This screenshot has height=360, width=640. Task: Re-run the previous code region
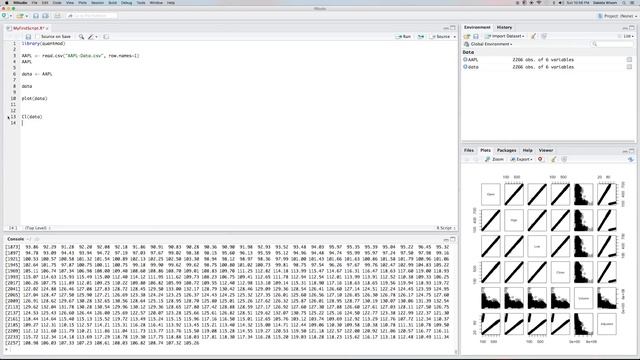(420, 37)
